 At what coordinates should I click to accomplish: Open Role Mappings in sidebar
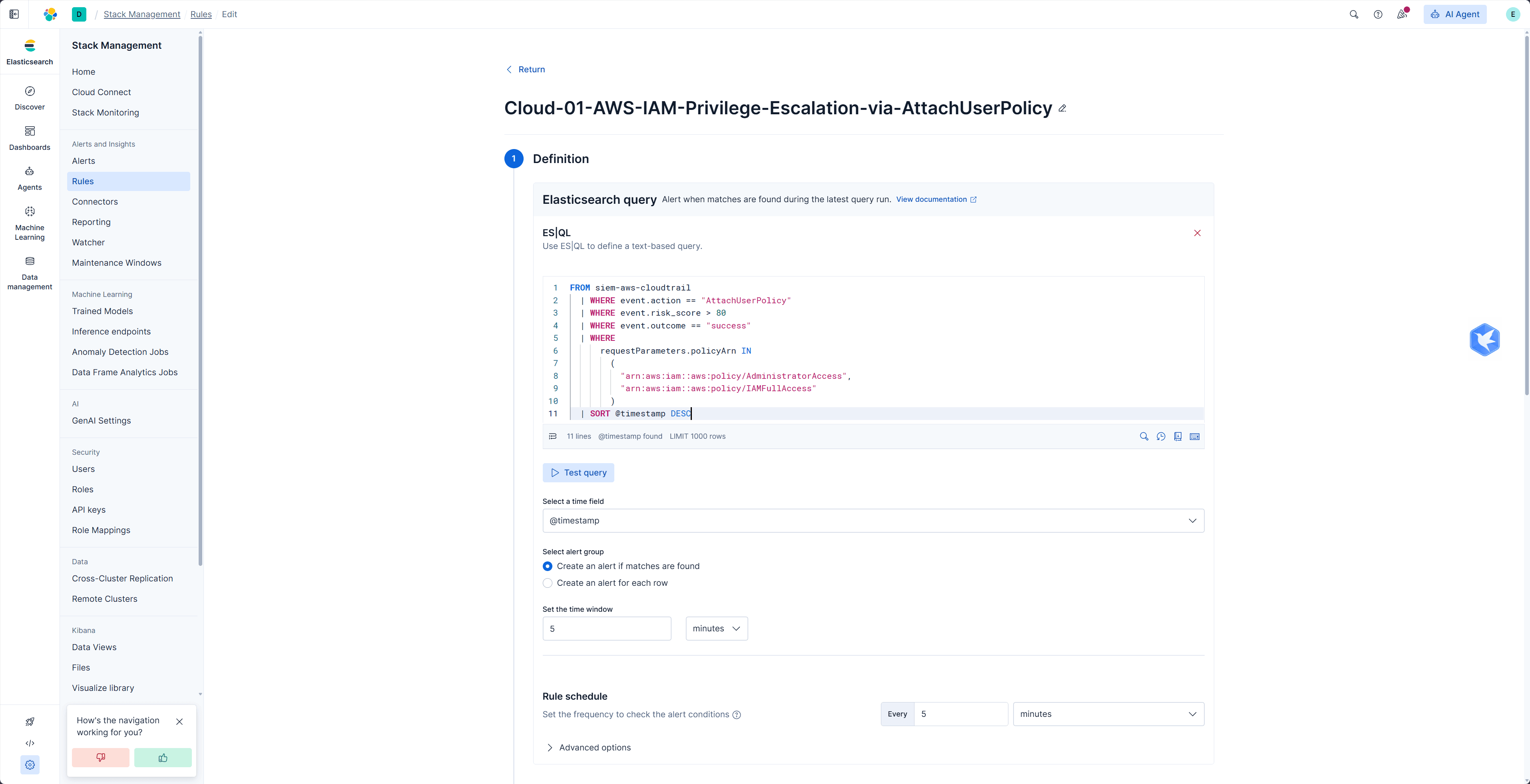tap(101, 530)
